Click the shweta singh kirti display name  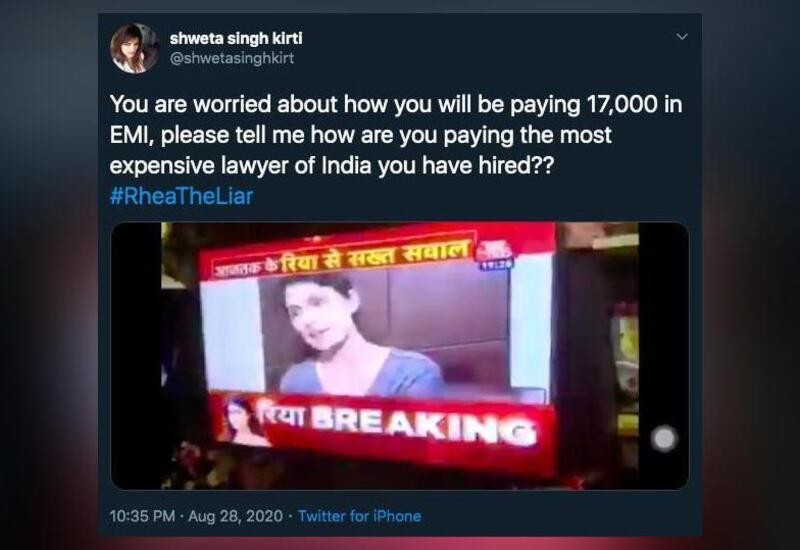(236, 38)
